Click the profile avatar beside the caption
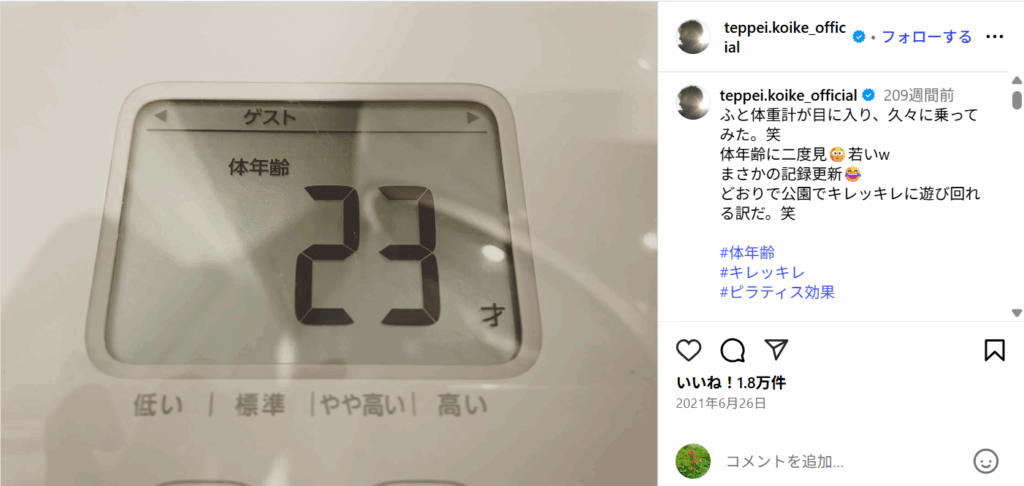The height and width of the screenshot is (486, 1024). point(694,102)
